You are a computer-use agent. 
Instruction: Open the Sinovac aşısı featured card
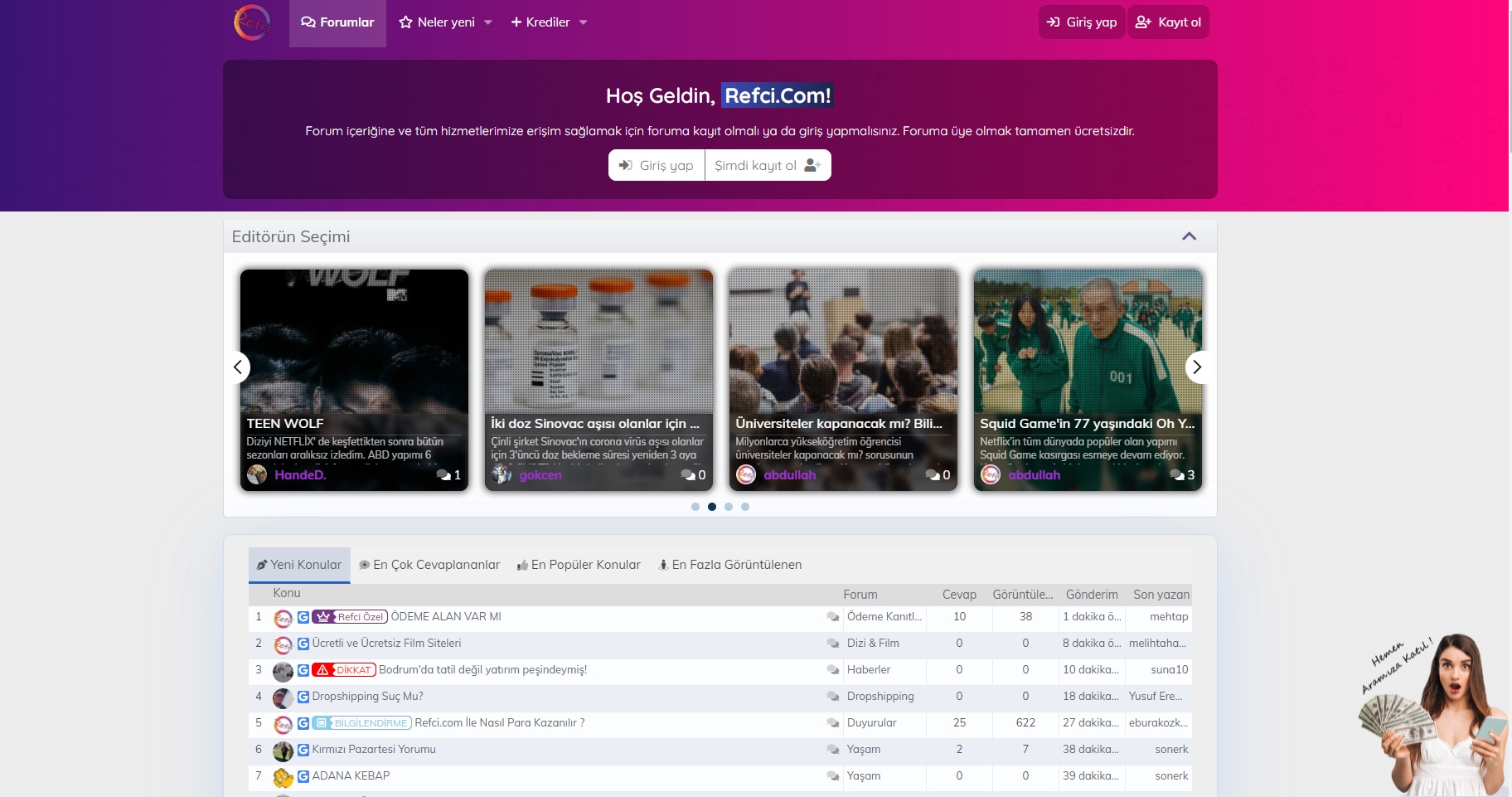[x=598, y=380]
